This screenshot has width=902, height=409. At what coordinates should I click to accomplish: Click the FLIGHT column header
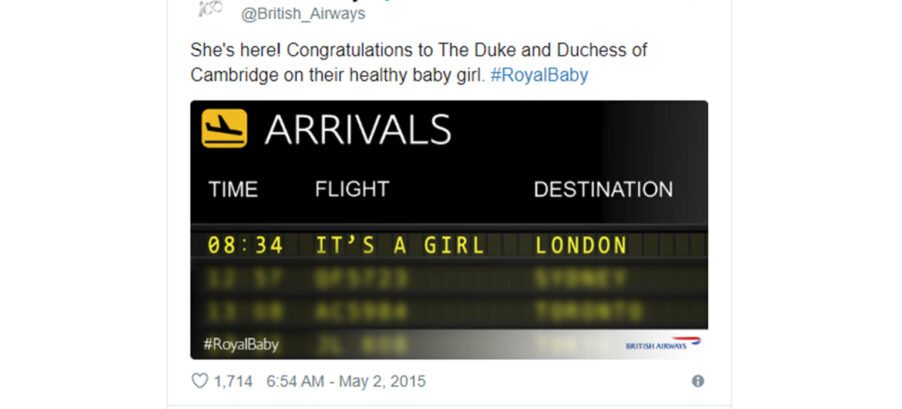(x=352, y=189)
